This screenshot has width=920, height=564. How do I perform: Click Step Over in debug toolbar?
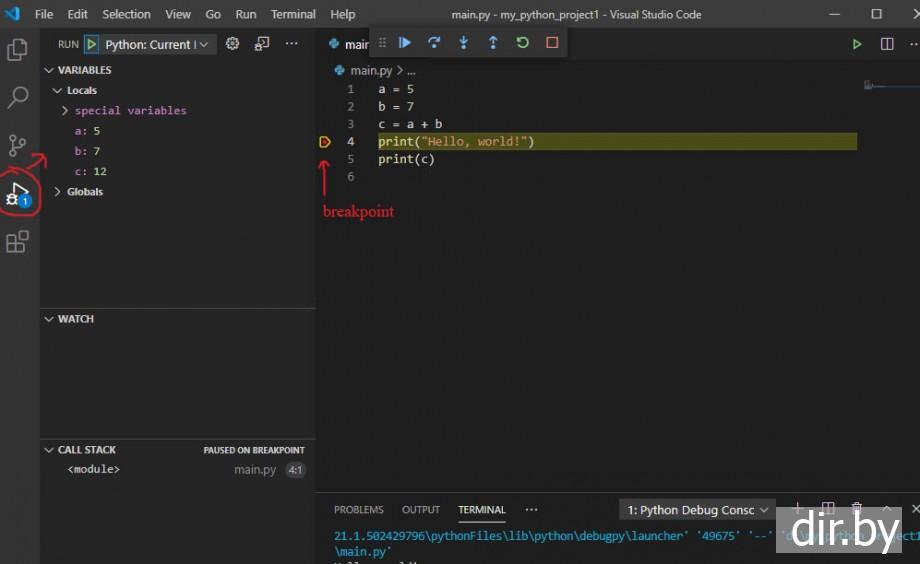[x=434, y=43]
